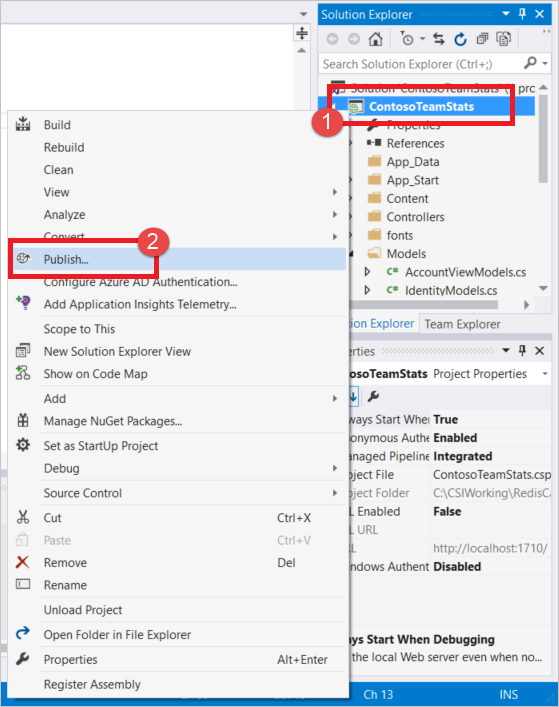Screen dimensions: 559x707
Task: Open the search options dropdown arrow
Action: pyautogui.click(x=545, y=64)
